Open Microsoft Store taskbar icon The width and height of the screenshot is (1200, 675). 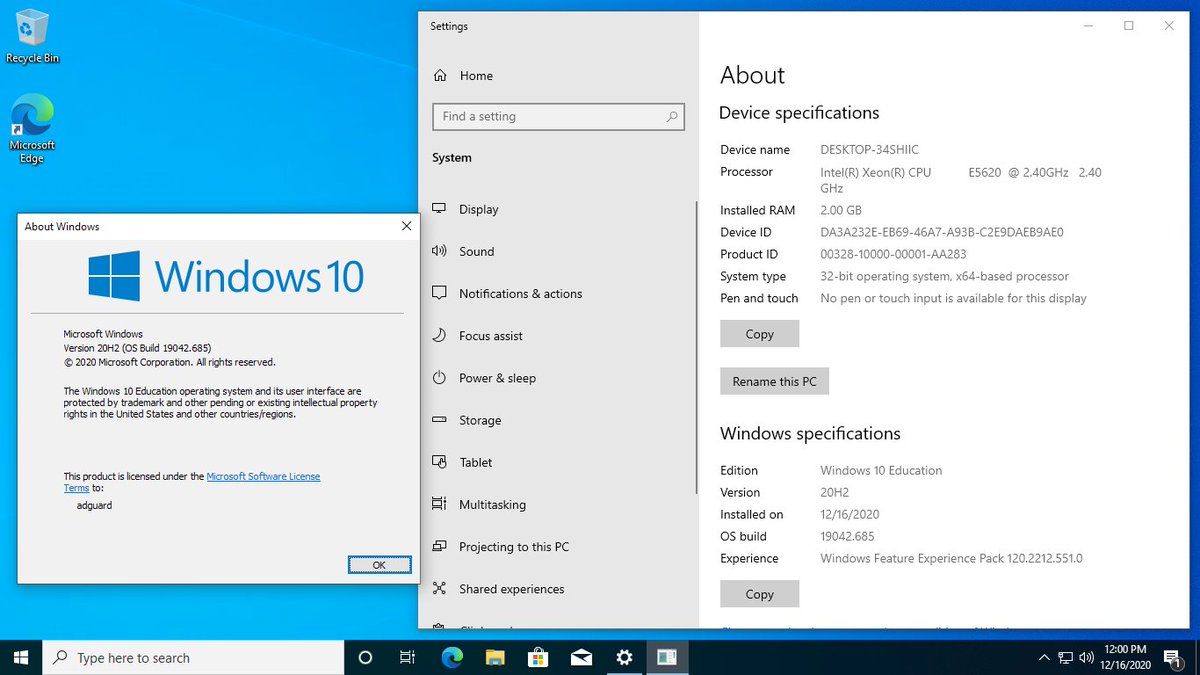538,657
